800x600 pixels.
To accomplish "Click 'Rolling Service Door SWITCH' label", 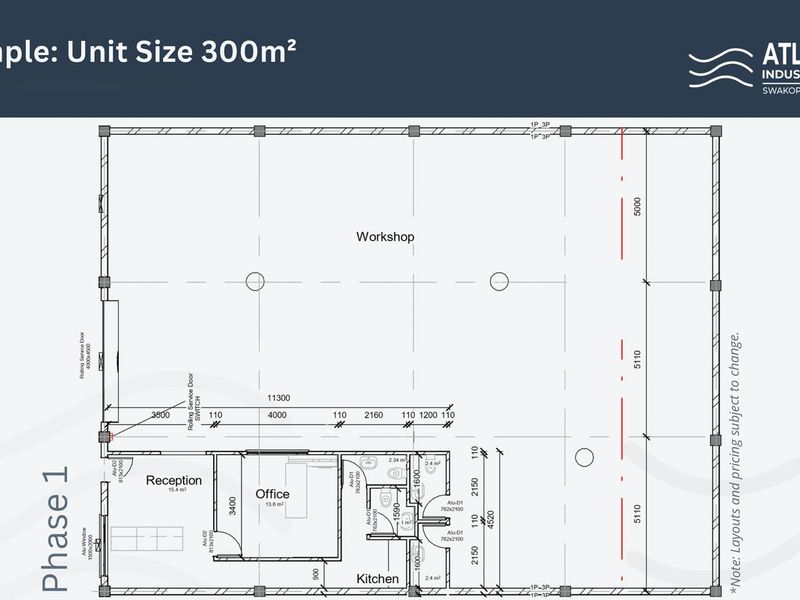I will coord(194,402).
